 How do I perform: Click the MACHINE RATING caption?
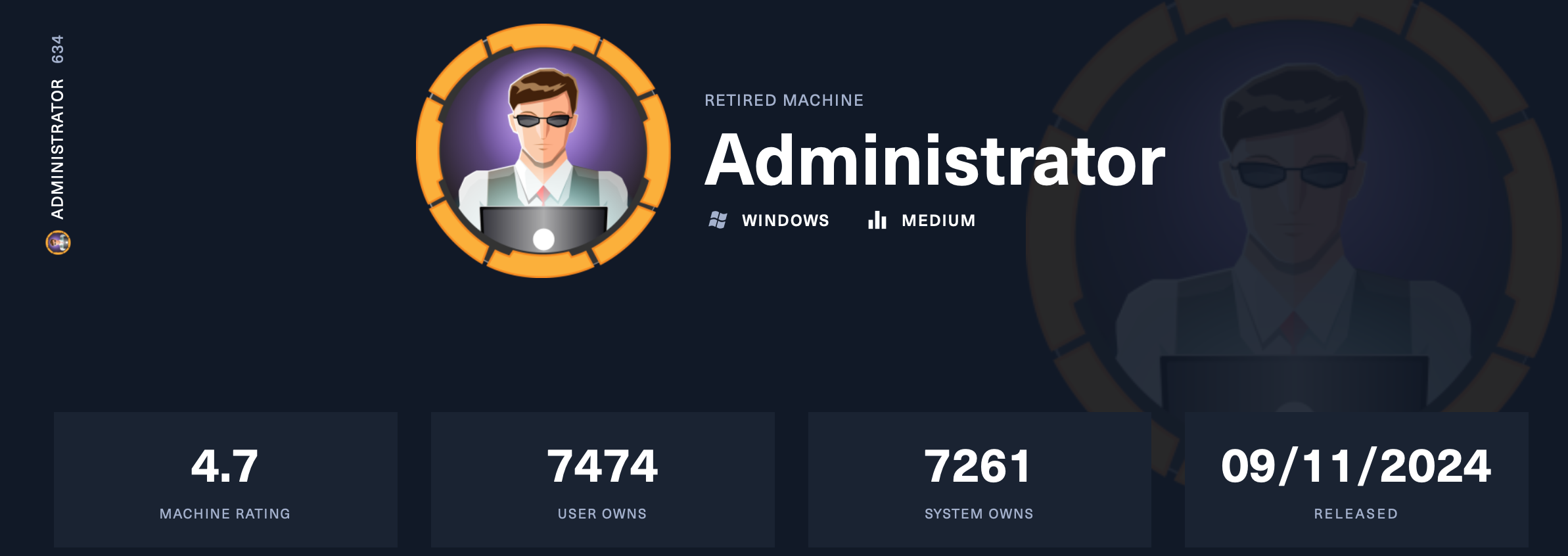[x=225, y=514]
